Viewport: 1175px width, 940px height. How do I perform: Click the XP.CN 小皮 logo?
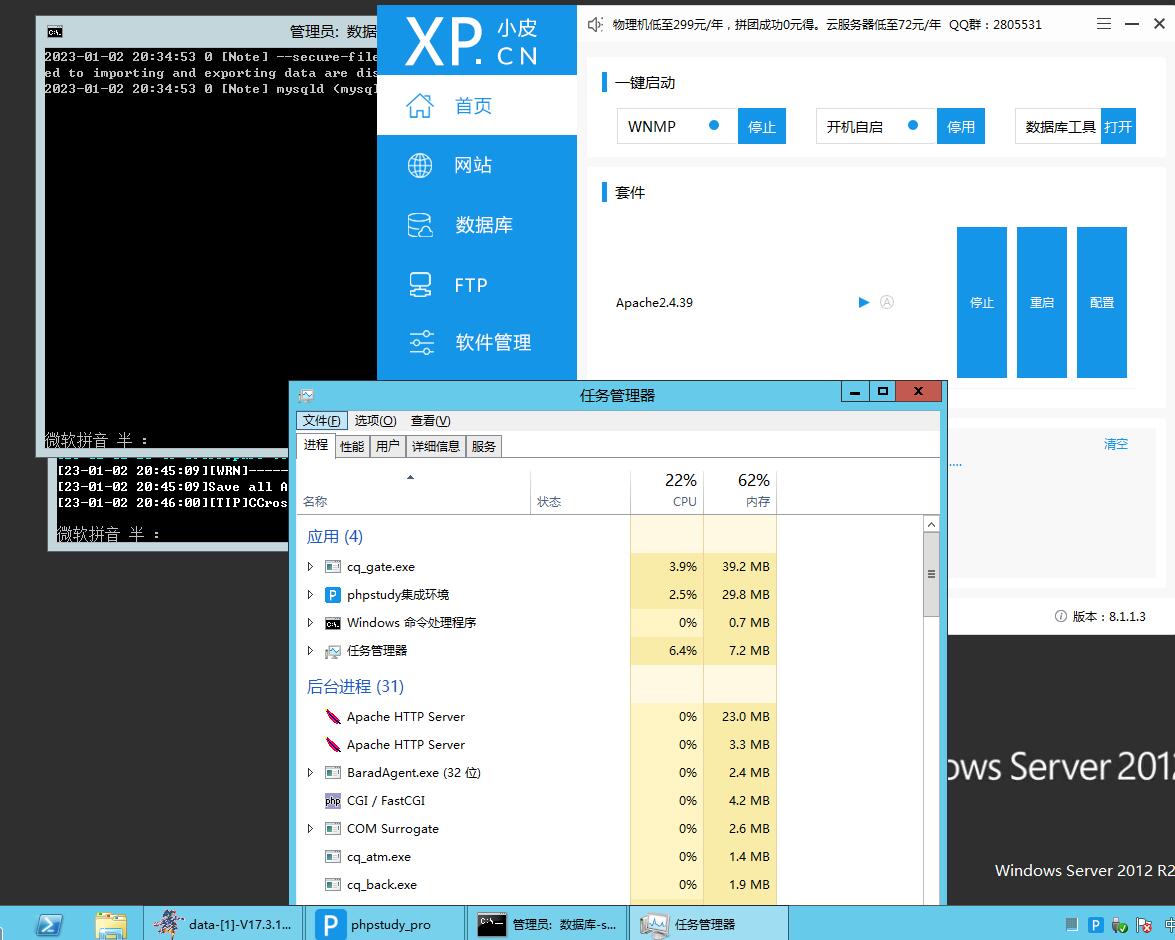tap(472, 41)
